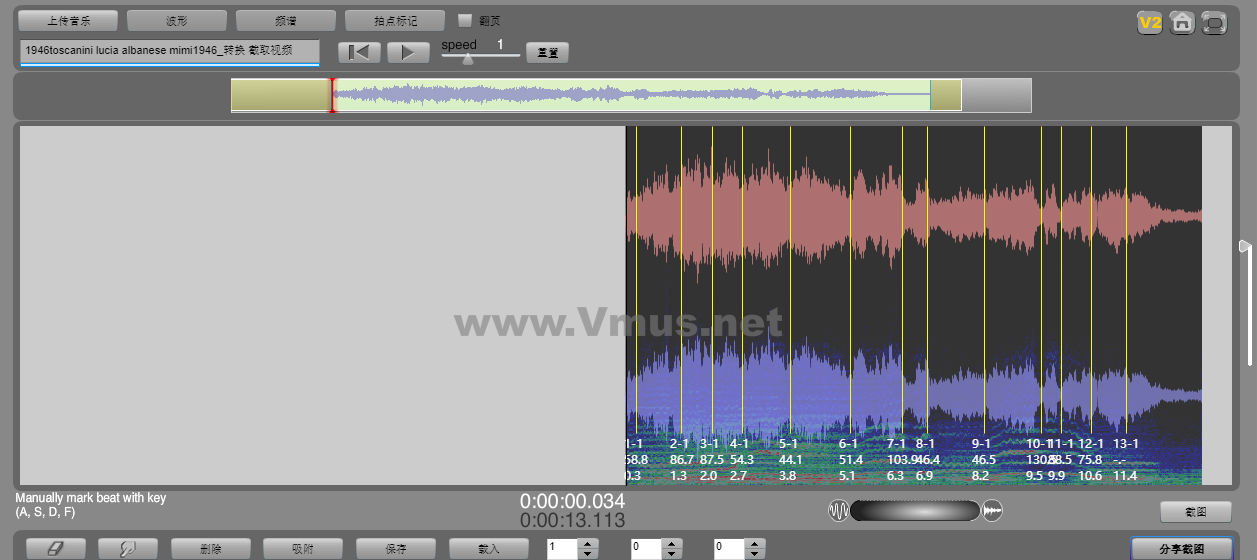Click the 删除 delete button
The image size is (1257, 560).
point(211,549)
